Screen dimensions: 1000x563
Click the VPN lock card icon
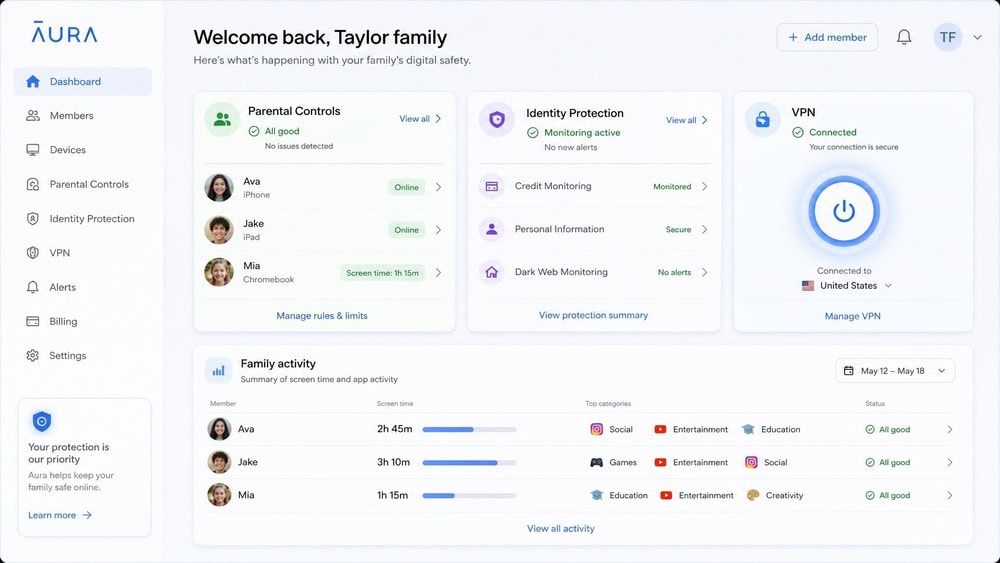(763, 119)
